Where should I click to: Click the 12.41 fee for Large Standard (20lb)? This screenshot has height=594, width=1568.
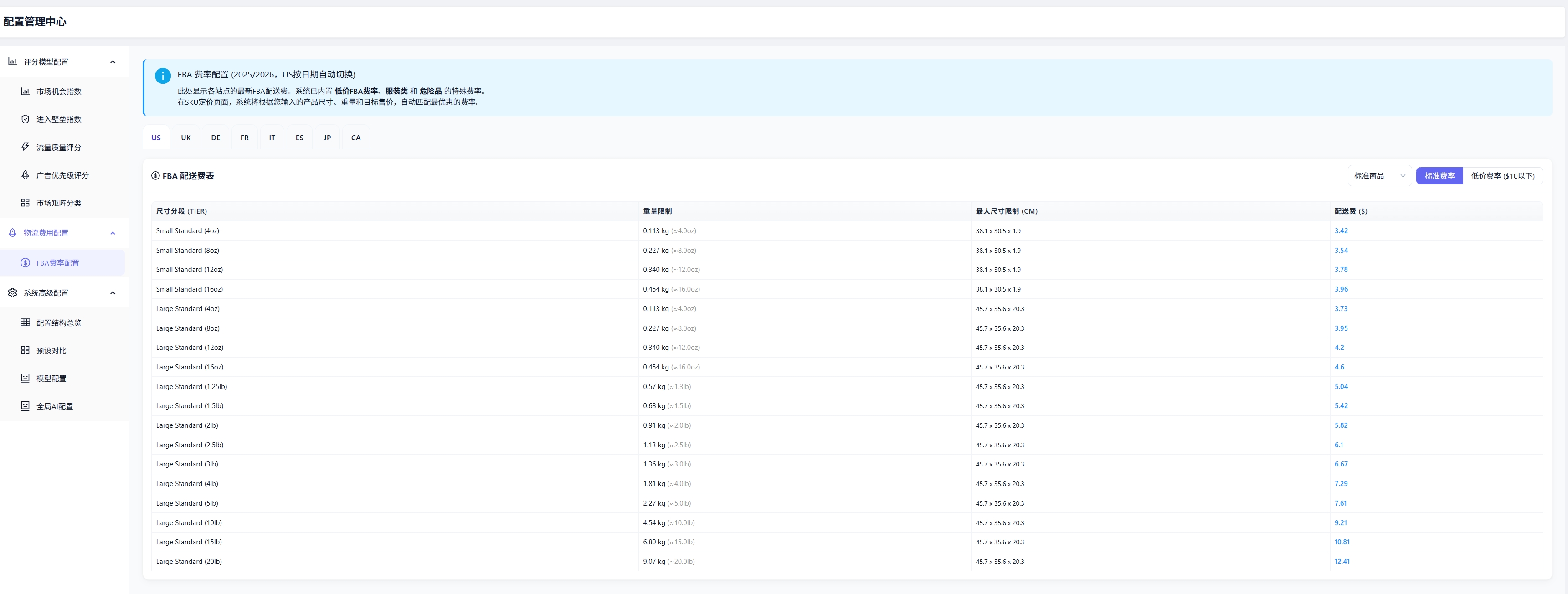[x=1342, y=562]
